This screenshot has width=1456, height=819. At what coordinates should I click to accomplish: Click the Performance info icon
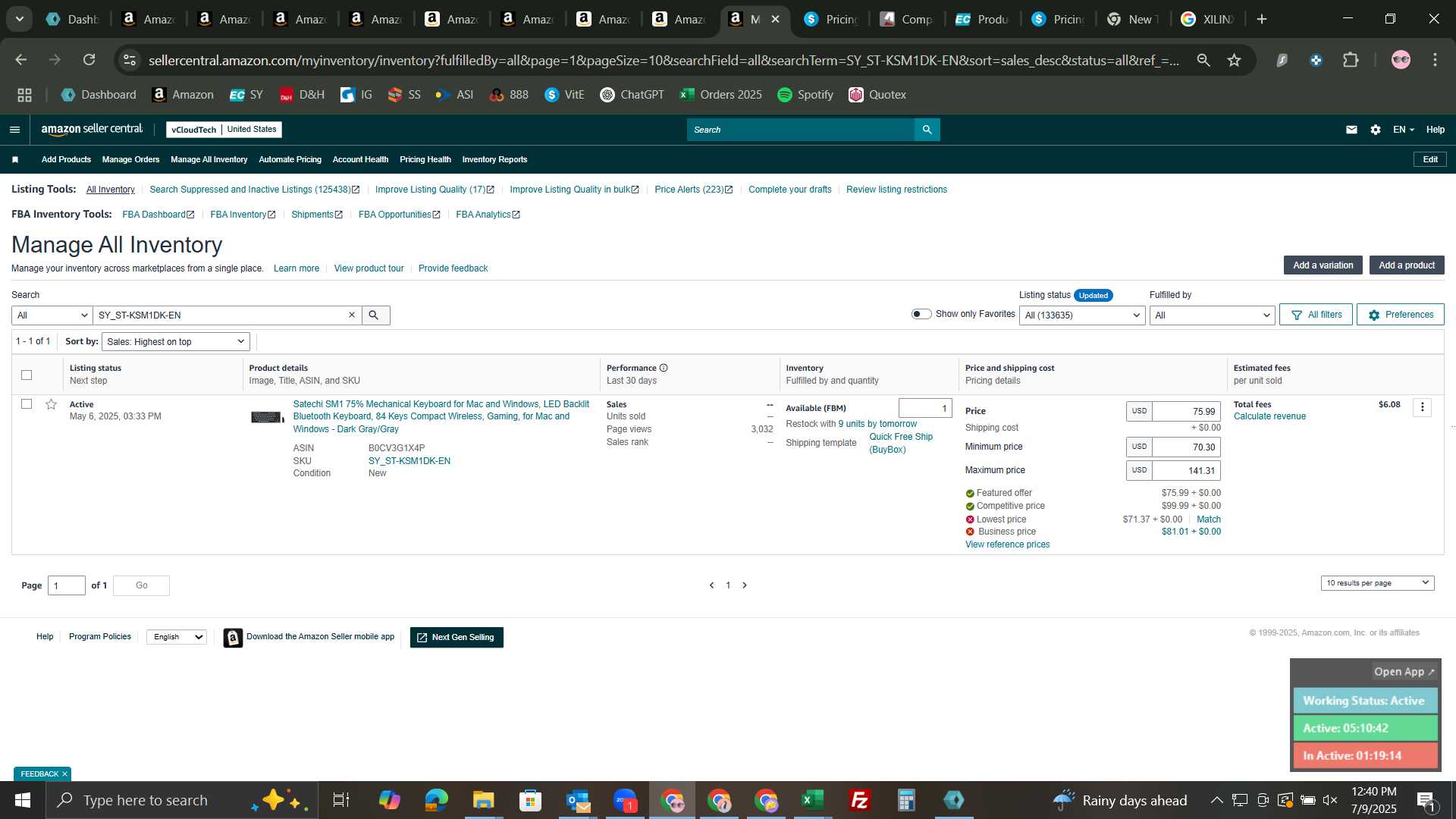pos(664,369)
